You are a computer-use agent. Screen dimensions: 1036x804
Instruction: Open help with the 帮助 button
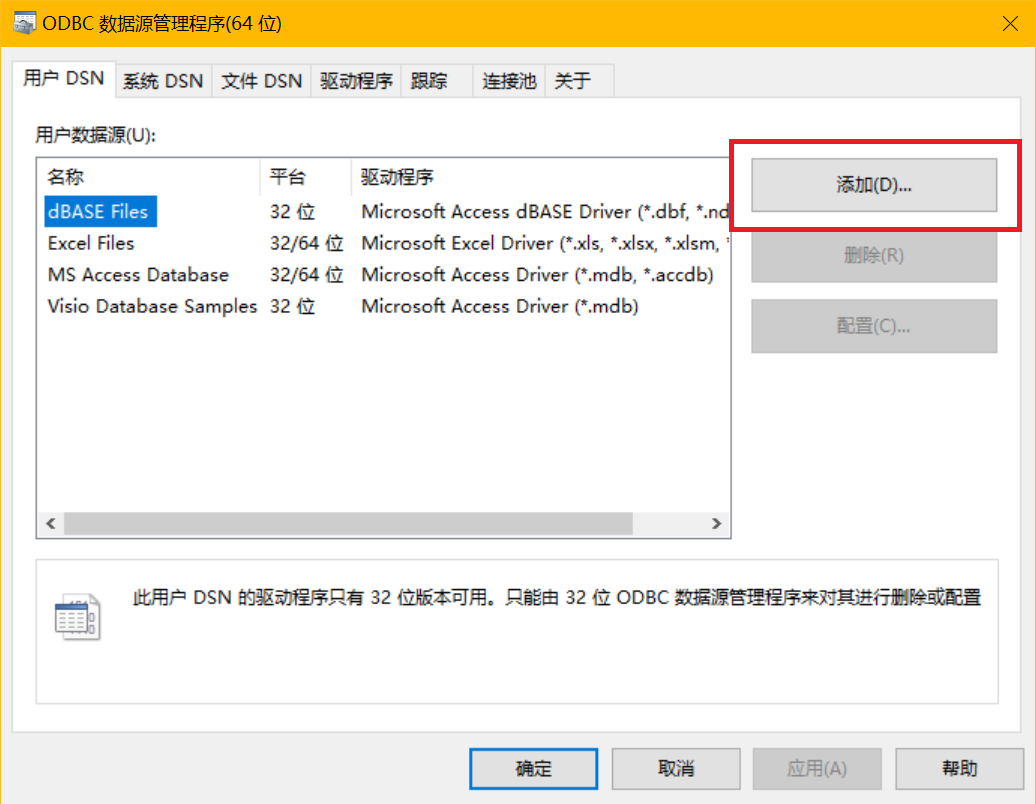pos(959,768)
